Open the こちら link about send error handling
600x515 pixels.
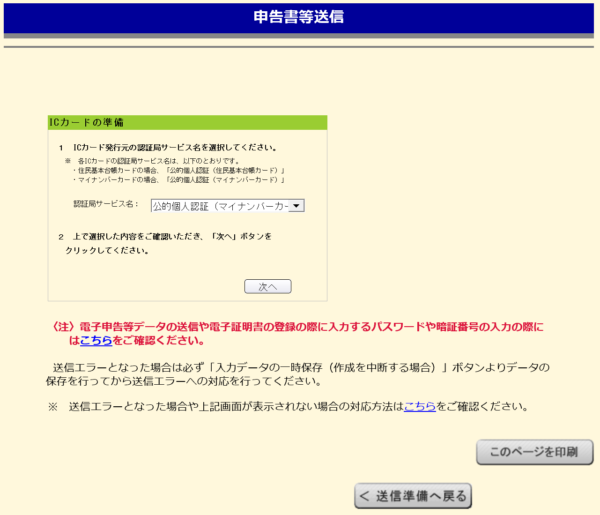(420, 406)
